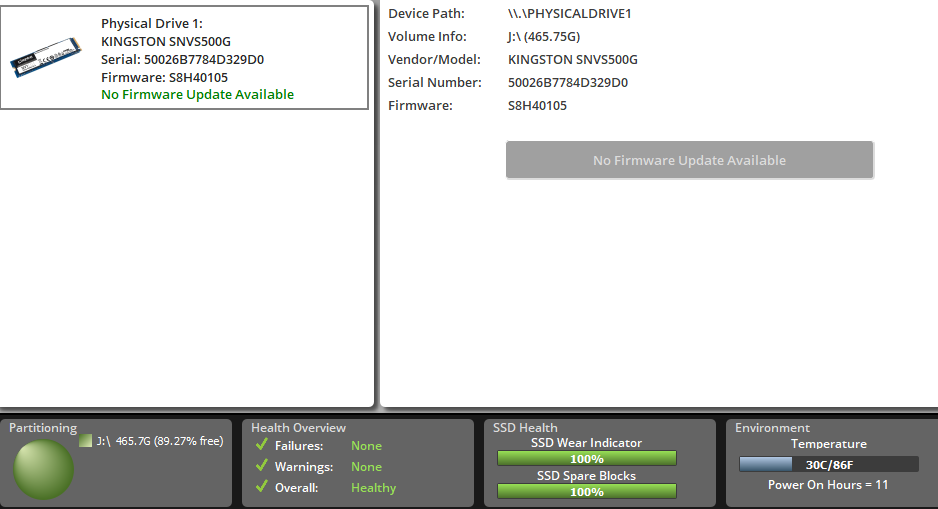Click the greyed No Firmware Update Available button
This screenshot has height=509, width=938.
(690, 160)
